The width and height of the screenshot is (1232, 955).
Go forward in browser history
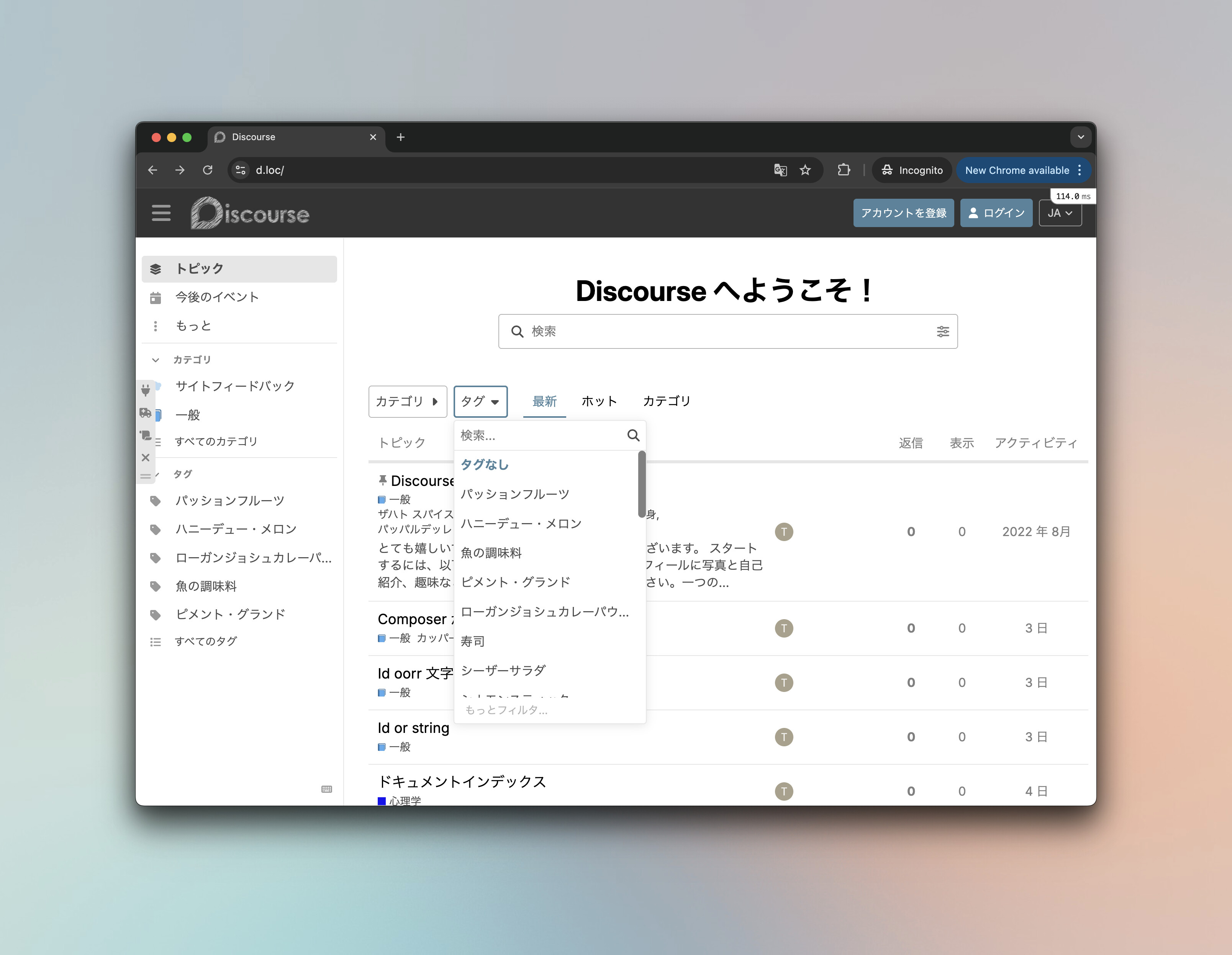coord(180,170)
